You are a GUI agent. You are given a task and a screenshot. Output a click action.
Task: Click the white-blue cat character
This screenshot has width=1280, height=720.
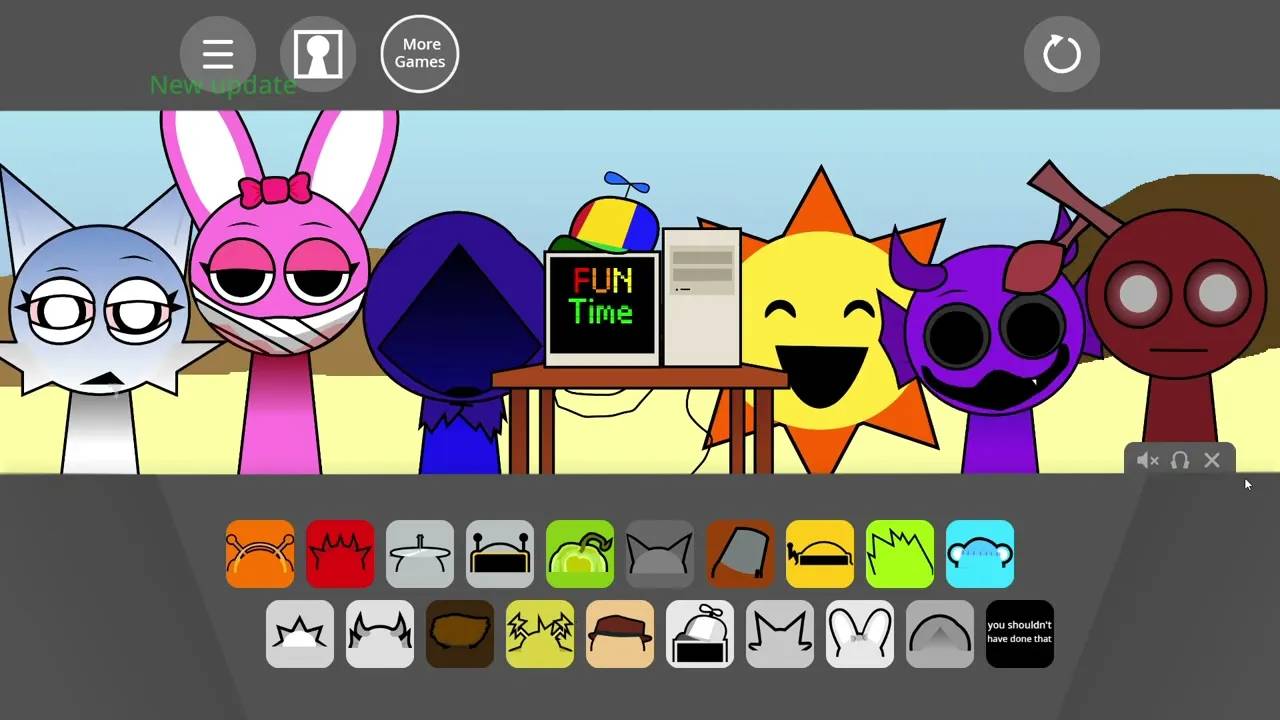tap(98, 320)
